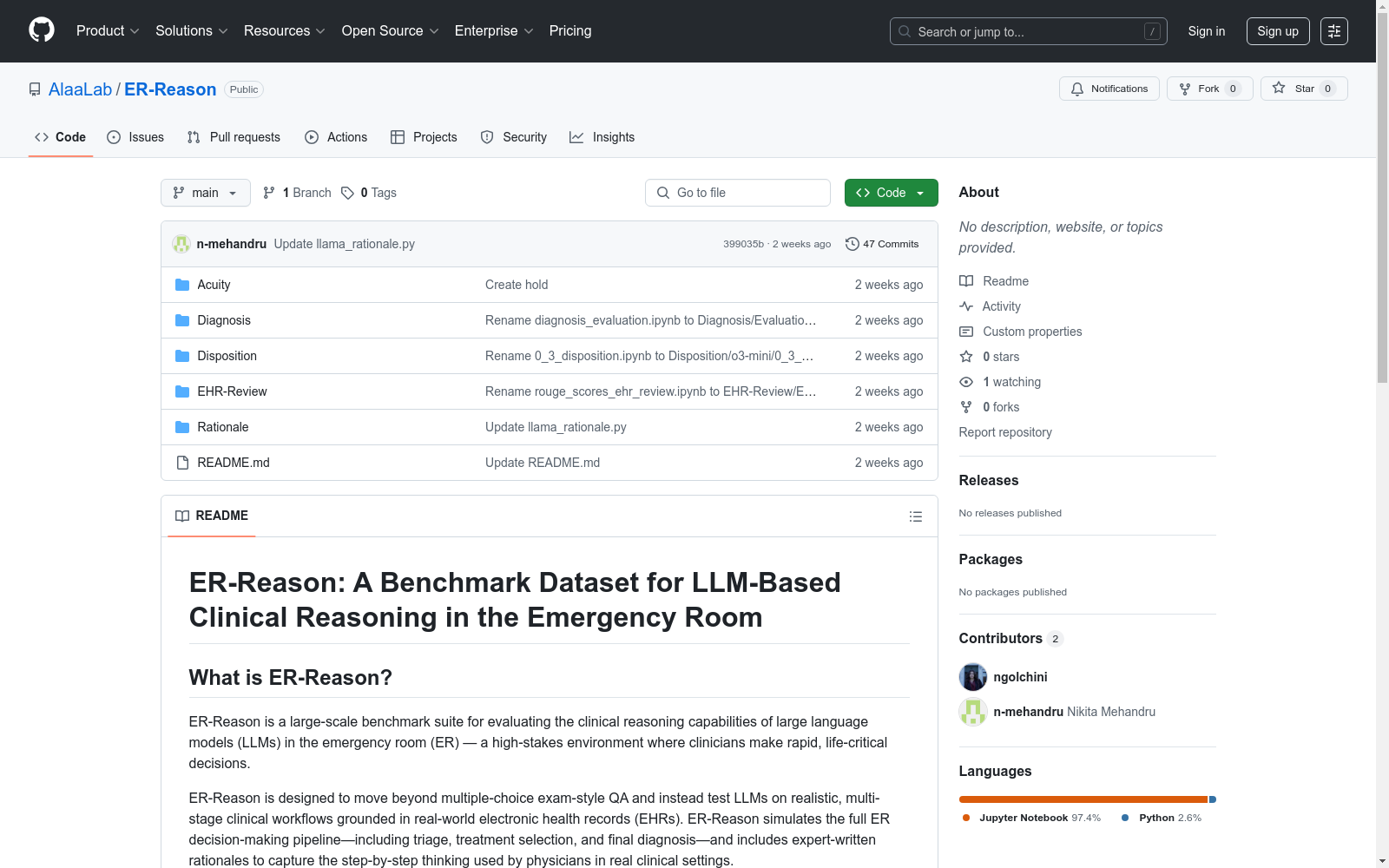Click the n-mehandru avatar under Contributors
Image resolution: width=1389 pixels, height=868 pixels.
point(973,712)
